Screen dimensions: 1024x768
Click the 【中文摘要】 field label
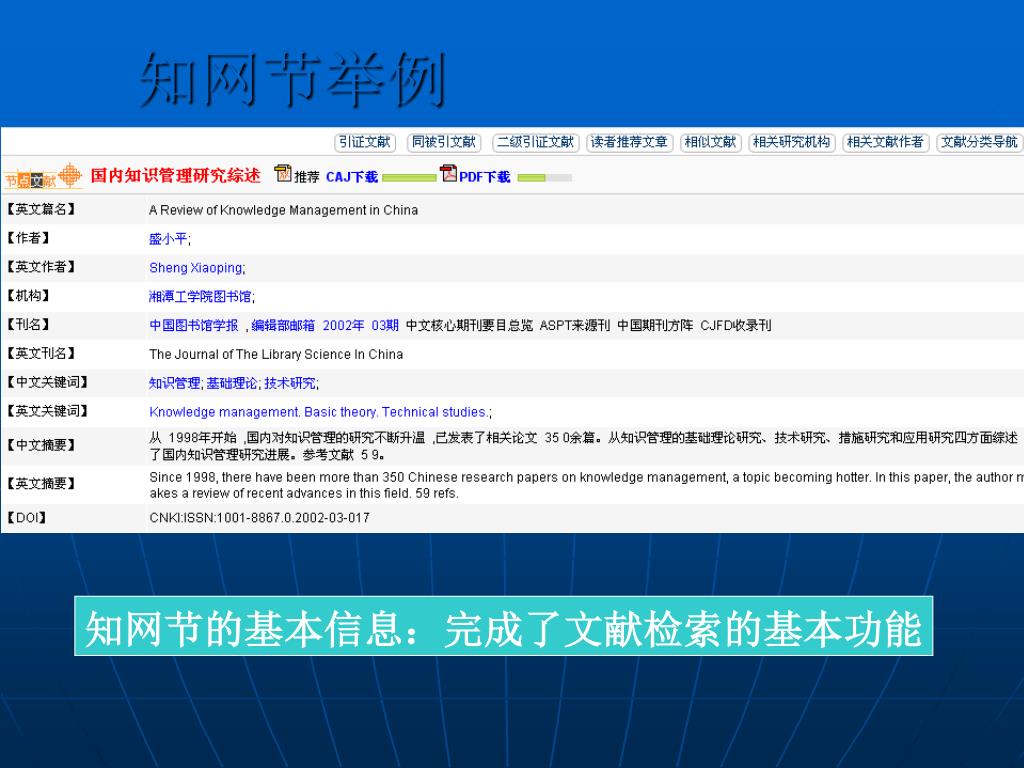point(41,445)
